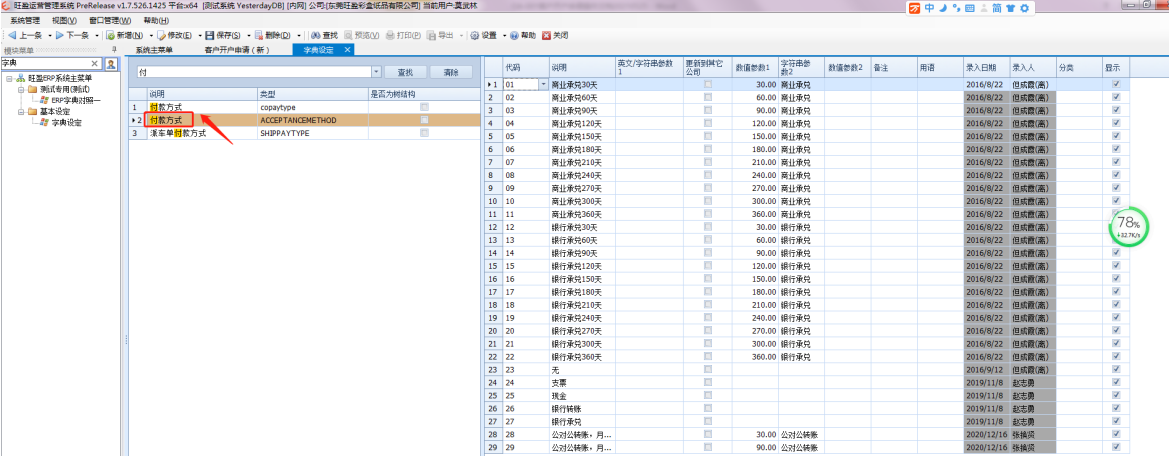Close the 字典设定 tab with X

(347, 50)
